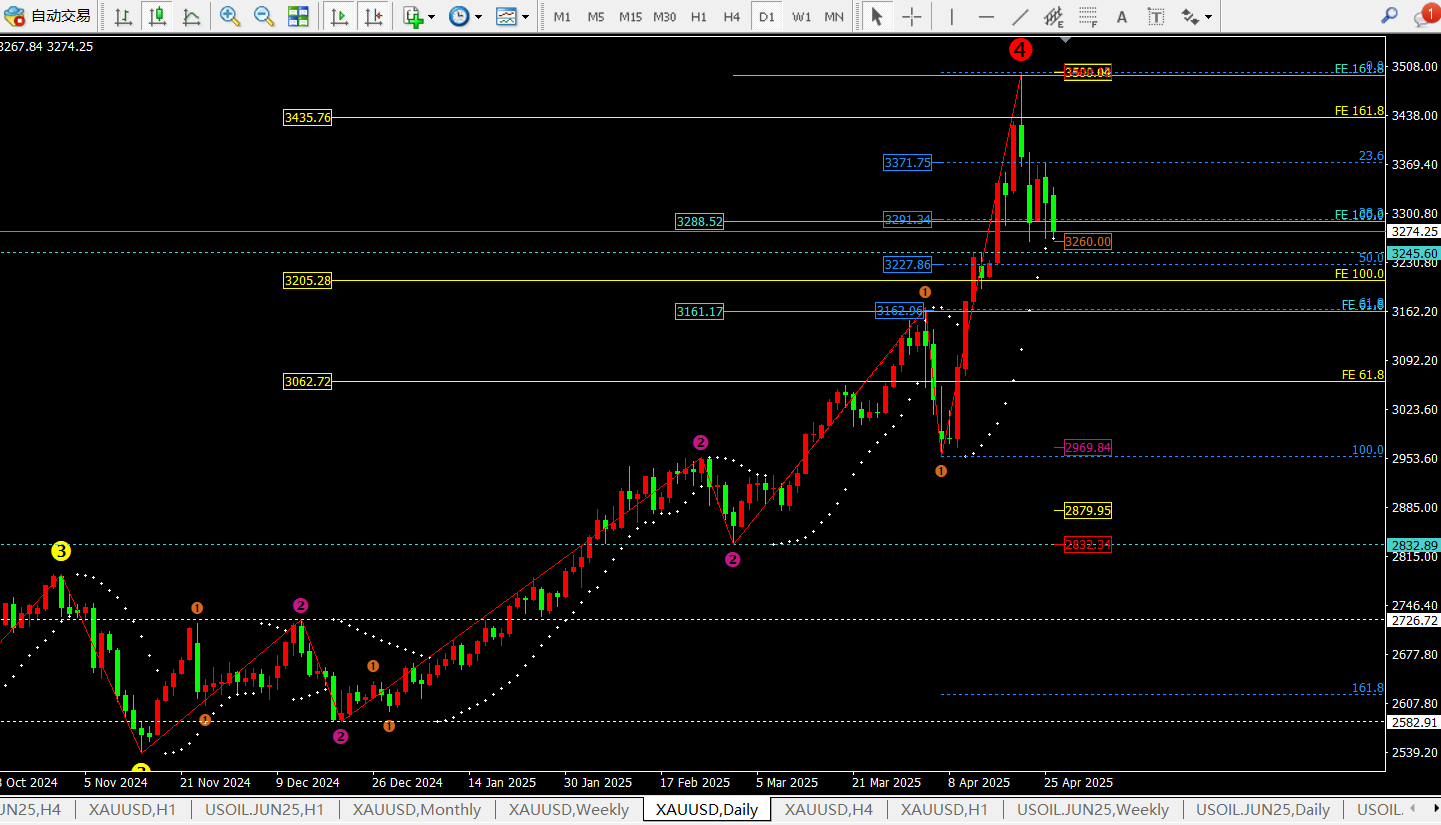This screenshot has height=825, width=1441.
Task: Select the trendline drawing tool
Action: click(1020, 16)
